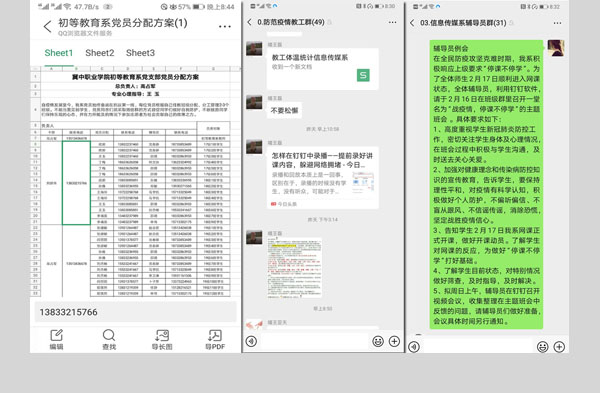600x393 pixels.
Task: Tap the back arrow in spreadsheet viewer
Action: 47,26
